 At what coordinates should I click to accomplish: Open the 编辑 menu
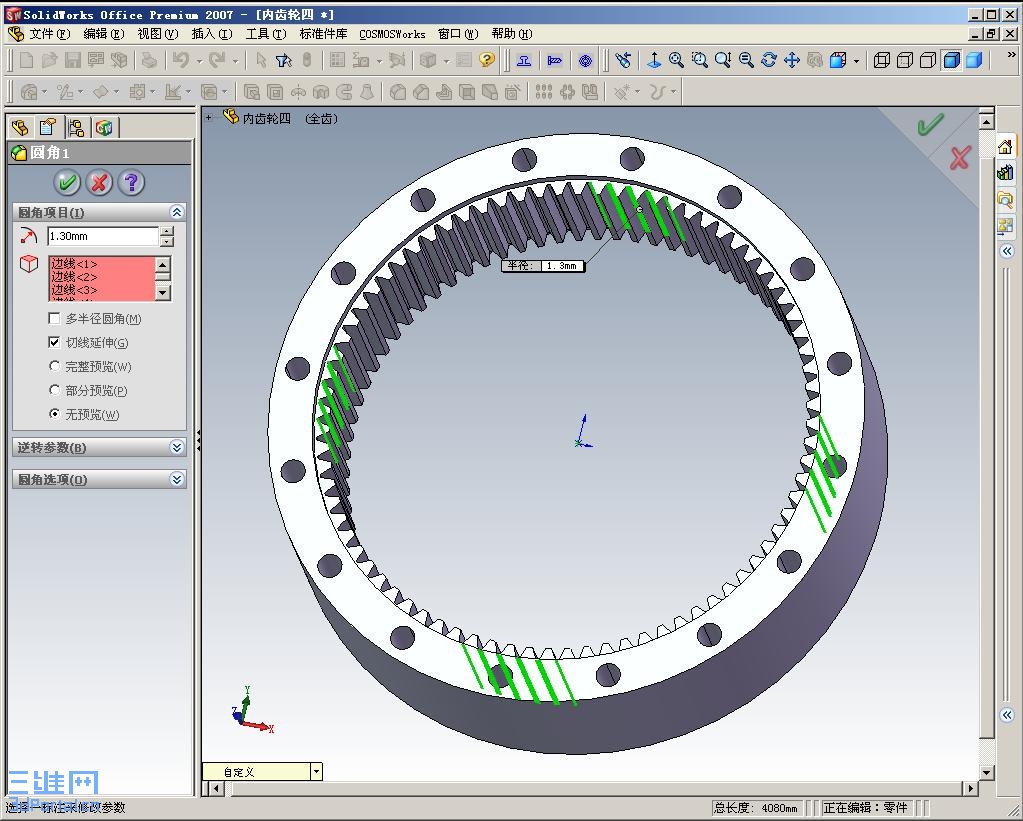coord(104,33)
